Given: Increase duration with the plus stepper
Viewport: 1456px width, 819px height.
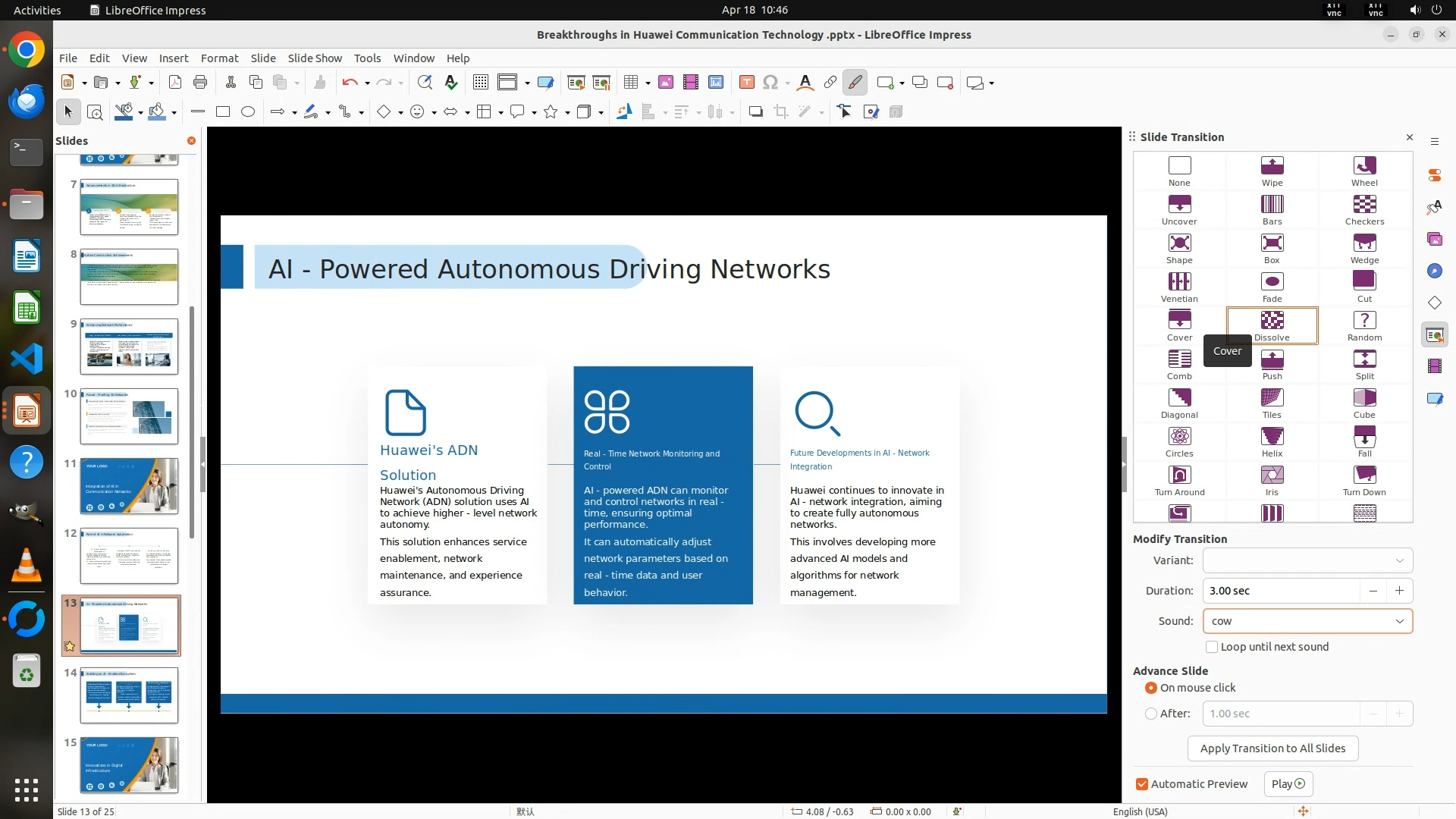Looking at the screenshot, I should pyautogui.click(x=1399, y=591).
